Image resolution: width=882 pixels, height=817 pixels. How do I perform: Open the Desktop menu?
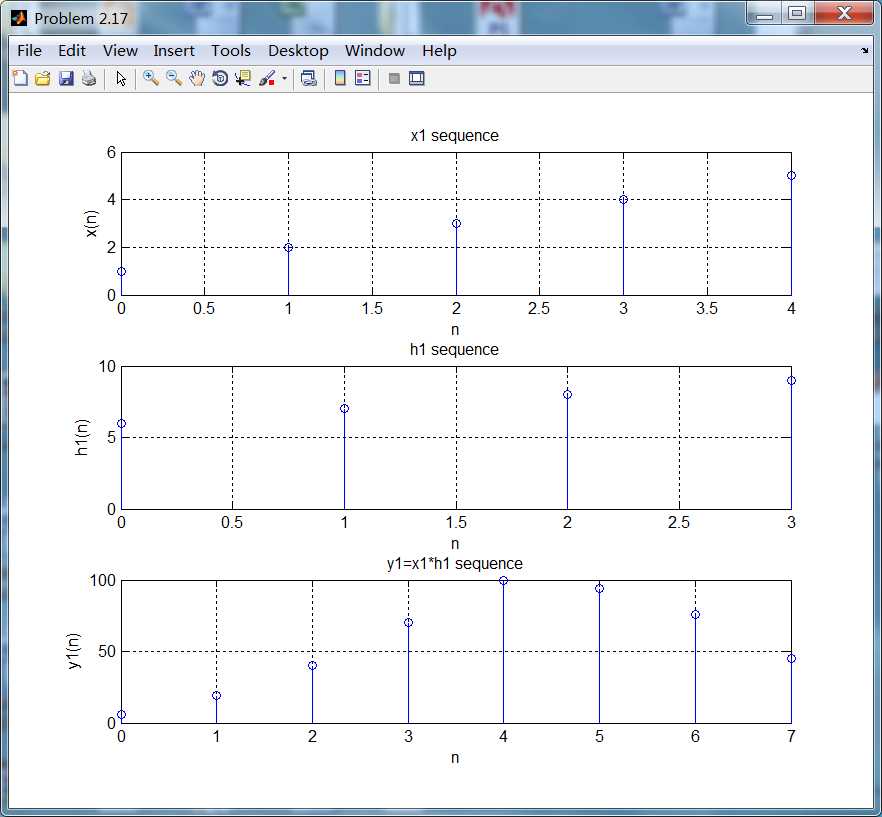[x=298, y=51]
